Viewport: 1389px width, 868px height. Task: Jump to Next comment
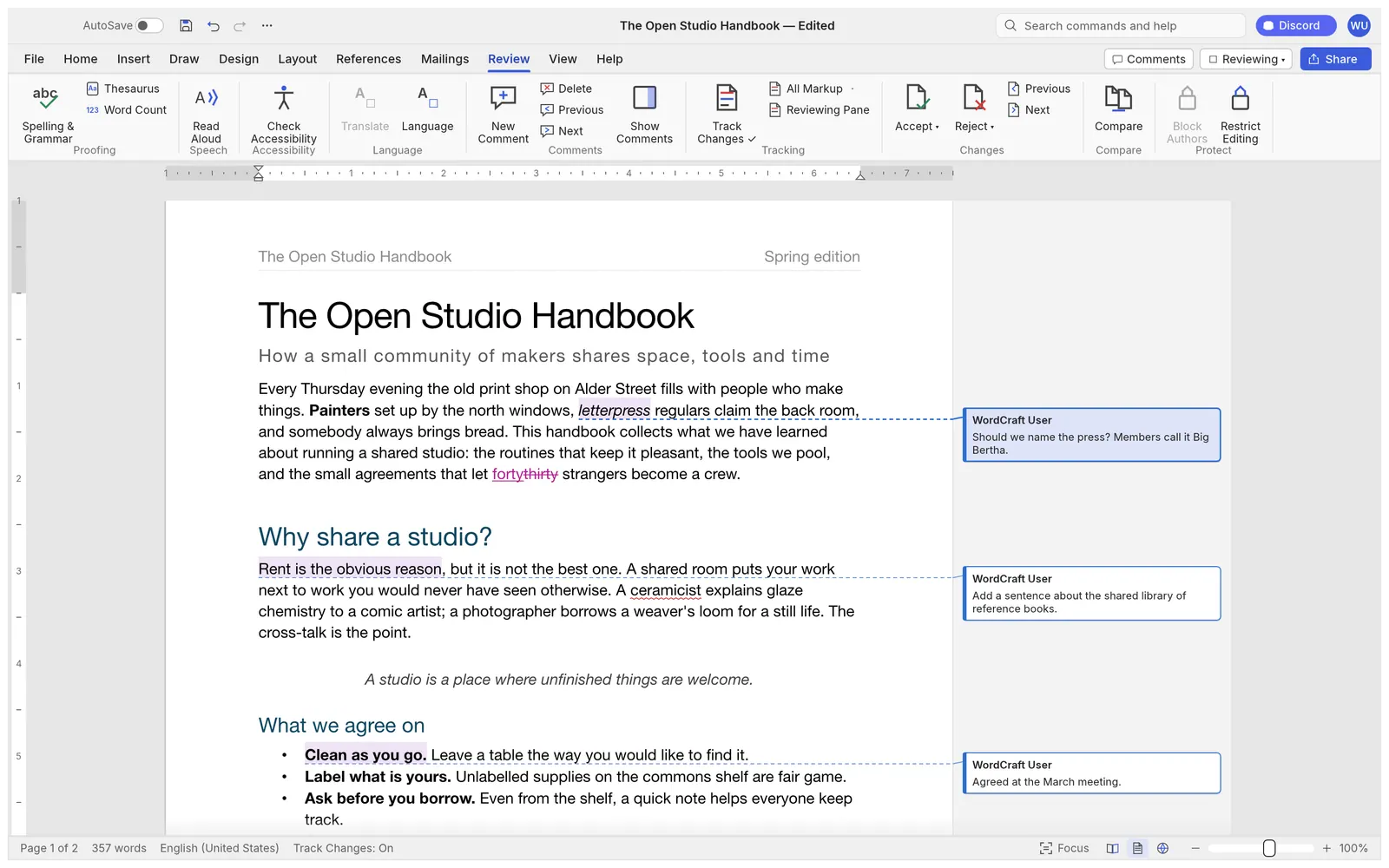[562, 131]
